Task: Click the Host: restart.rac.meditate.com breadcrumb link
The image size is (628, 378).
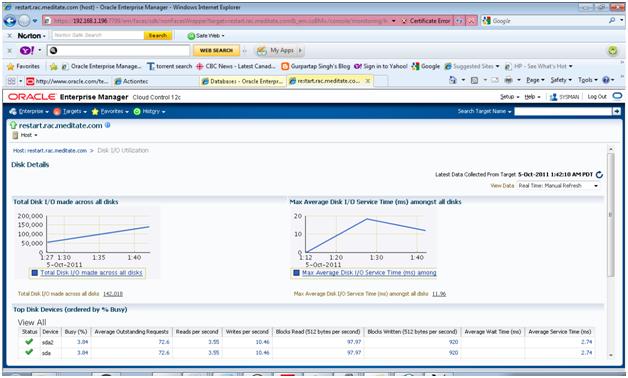Action: click(x=50, y=151)
